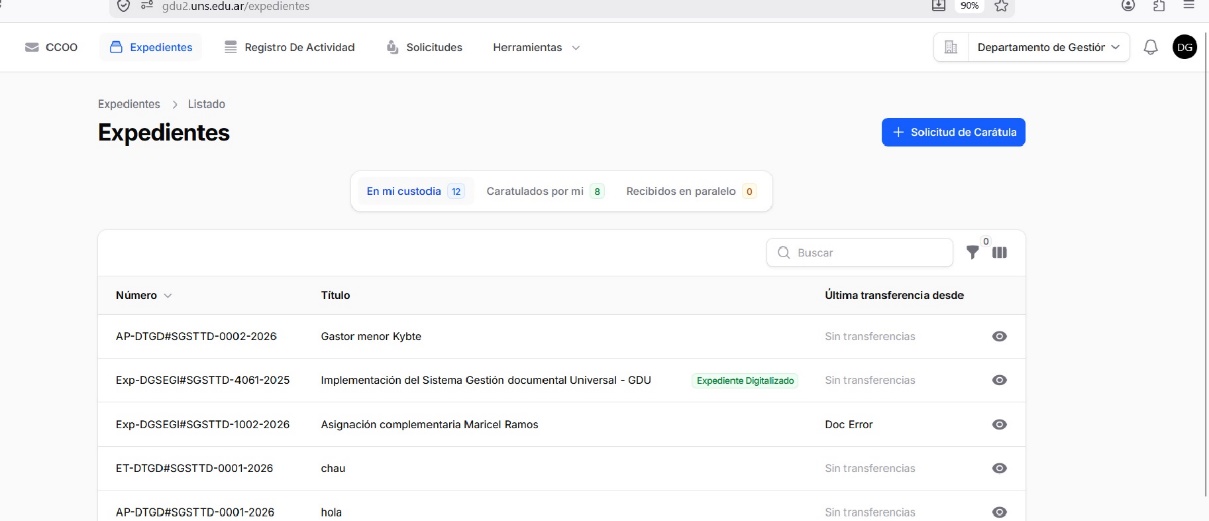Open the CCOO mail section

click(x=51, y=47)
